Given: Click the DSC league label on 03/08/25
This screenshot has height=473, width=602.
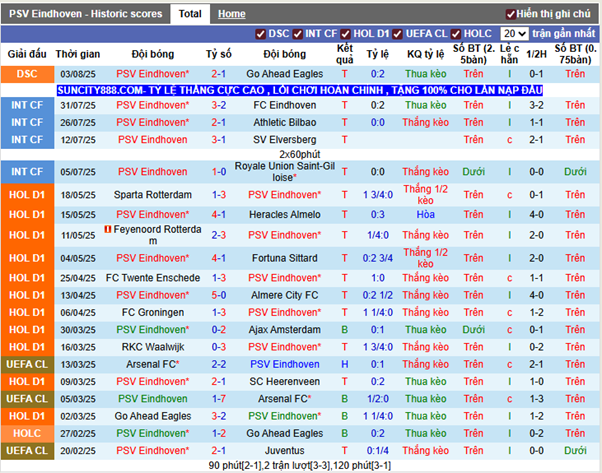Looking at the screenshot, I should click(27, 74).
